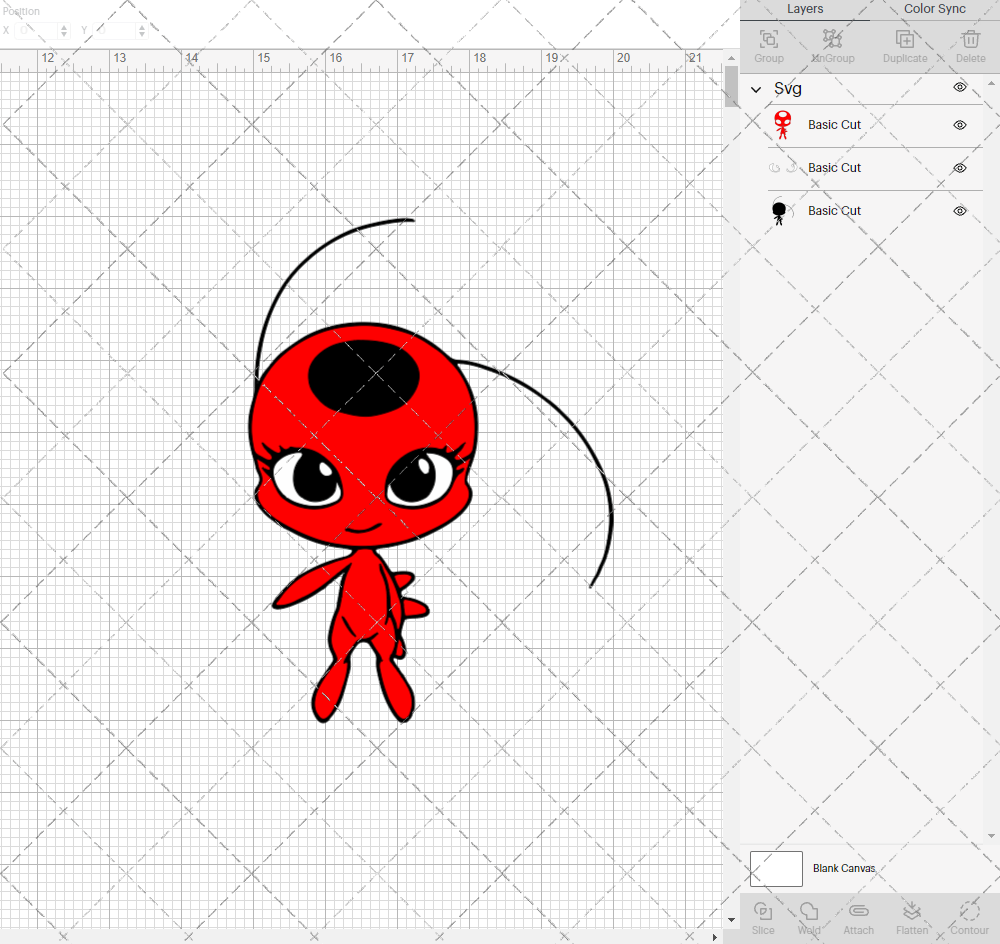This screenshot has width=1000, height=944.
Task: Select the white eyes layer thumbnail
Action: (783, 168)
